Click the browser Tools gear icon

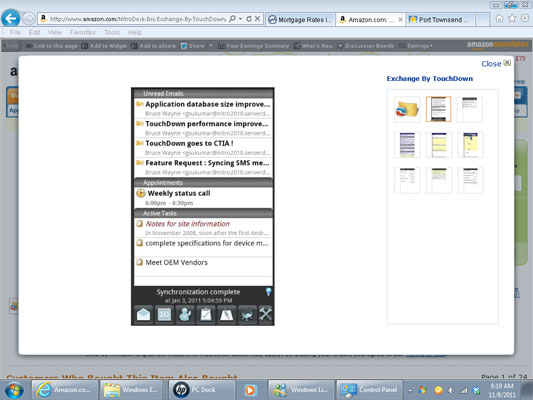(x=525, y=18)
